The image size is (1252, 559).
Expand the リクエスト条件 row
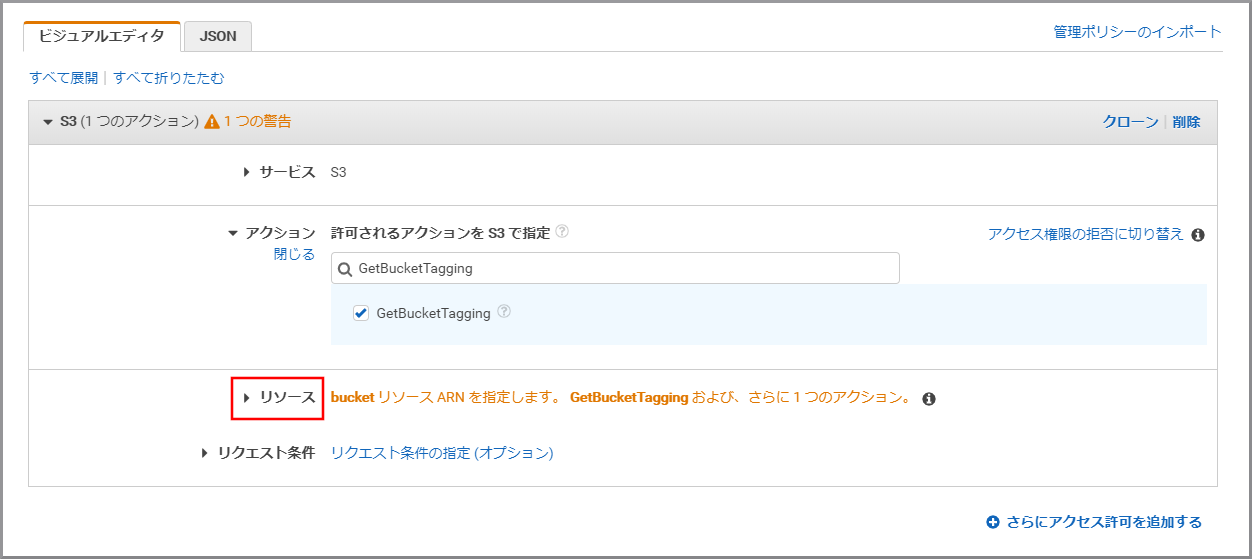204,453
